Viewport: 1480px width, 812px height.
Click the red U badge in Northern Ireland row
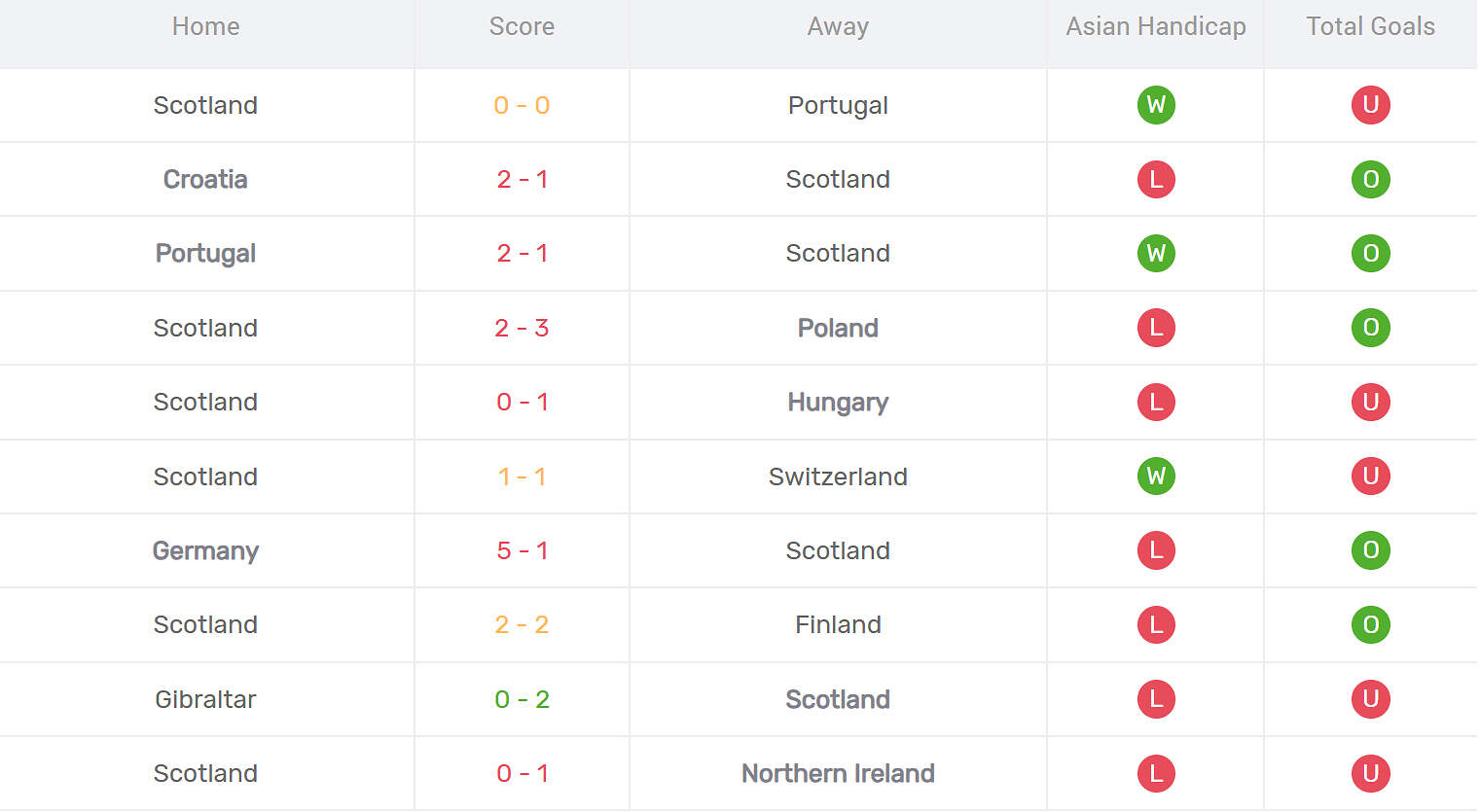tap(1370, 773)
